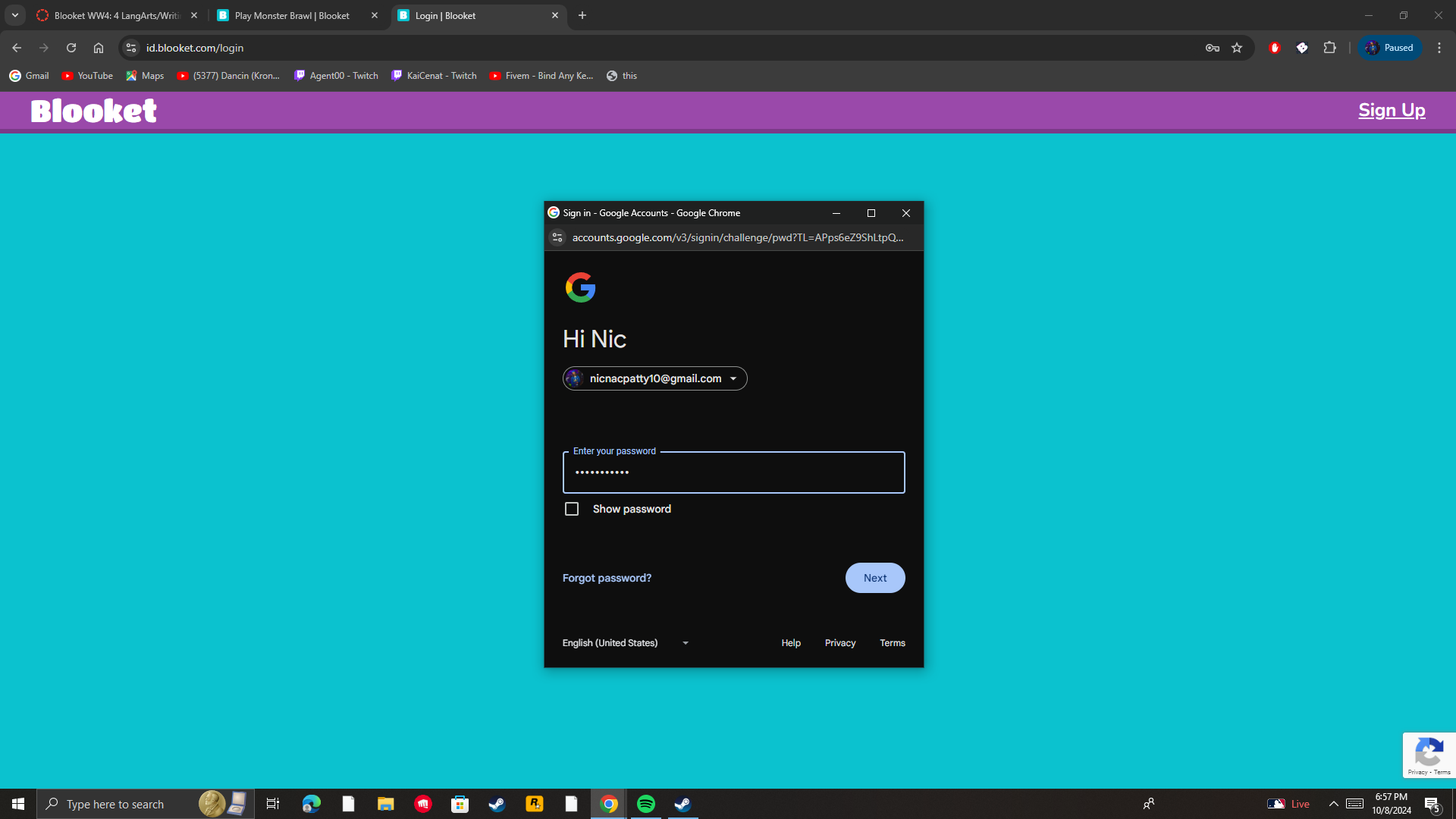This screenshot has height=819, width=1456.
Task: Show hidden system tray icons
Action: 1333,804
